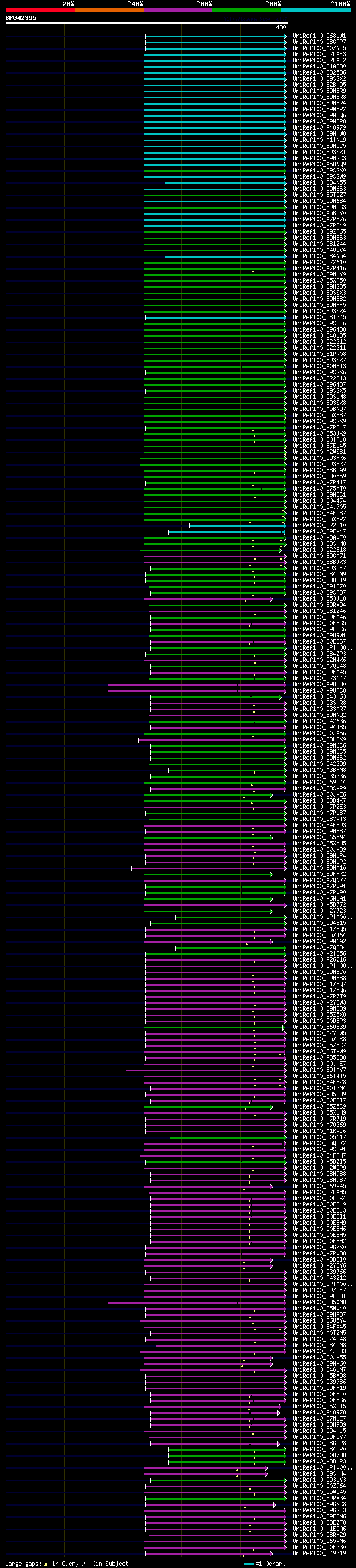Open hit UniRef100_A0ZNJ5
Image resolution: width=356 pixels, height=1568 pixels.
(x=319, y=48)
